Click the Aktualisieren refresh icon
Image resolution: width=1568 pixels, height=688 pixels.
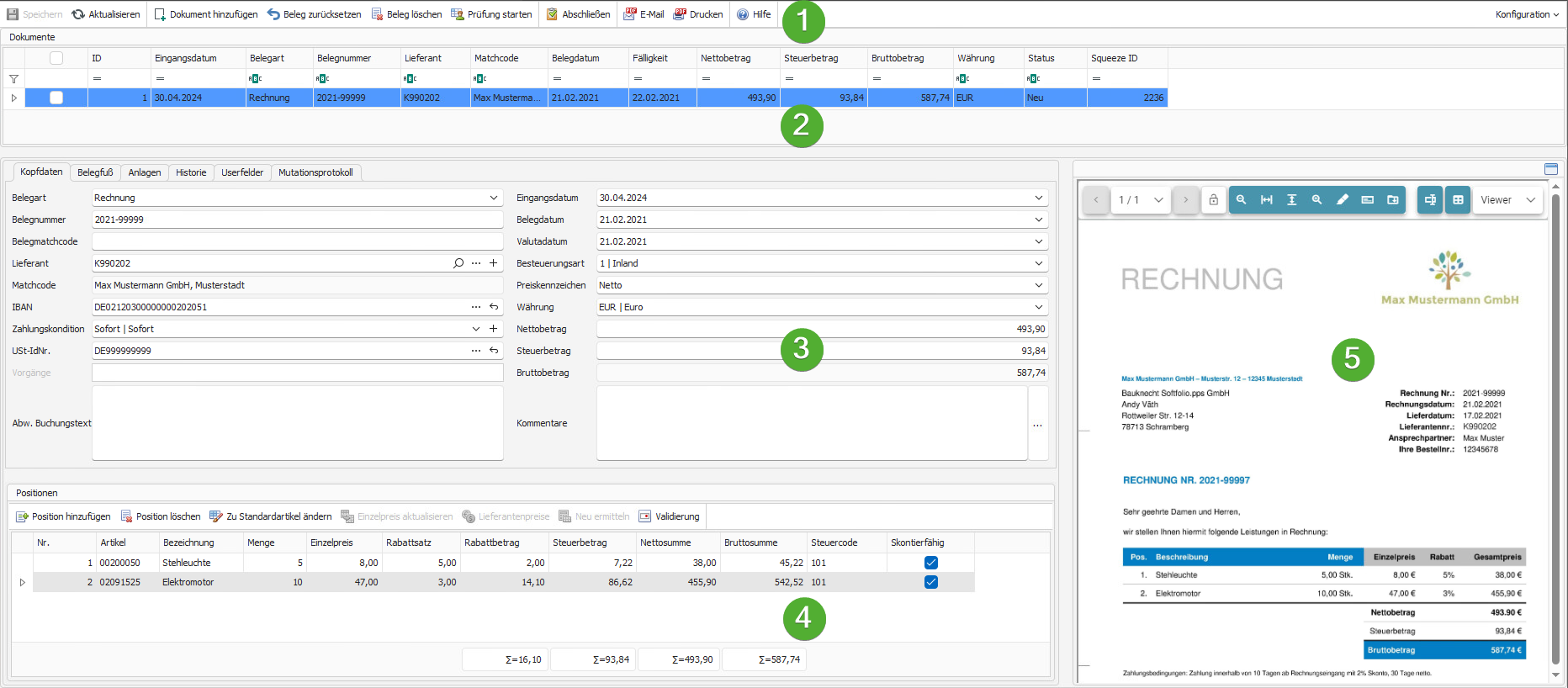pos(78,14)
